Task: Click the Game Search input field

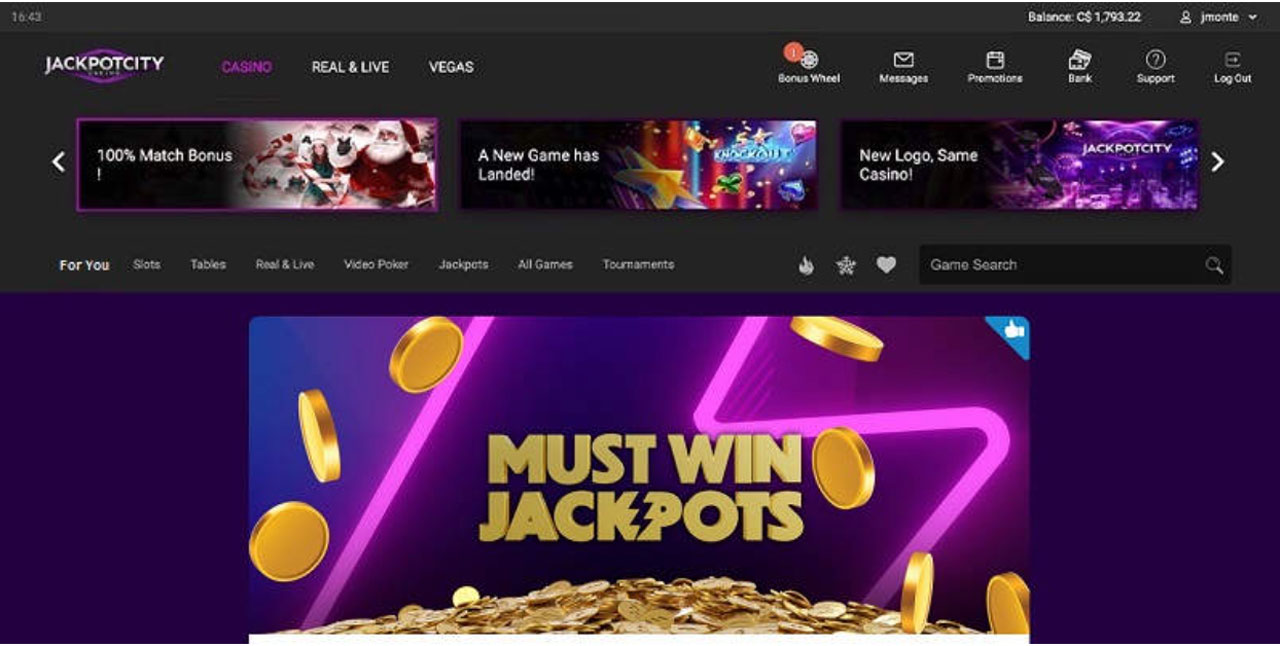Action: tap(1075, 265)
